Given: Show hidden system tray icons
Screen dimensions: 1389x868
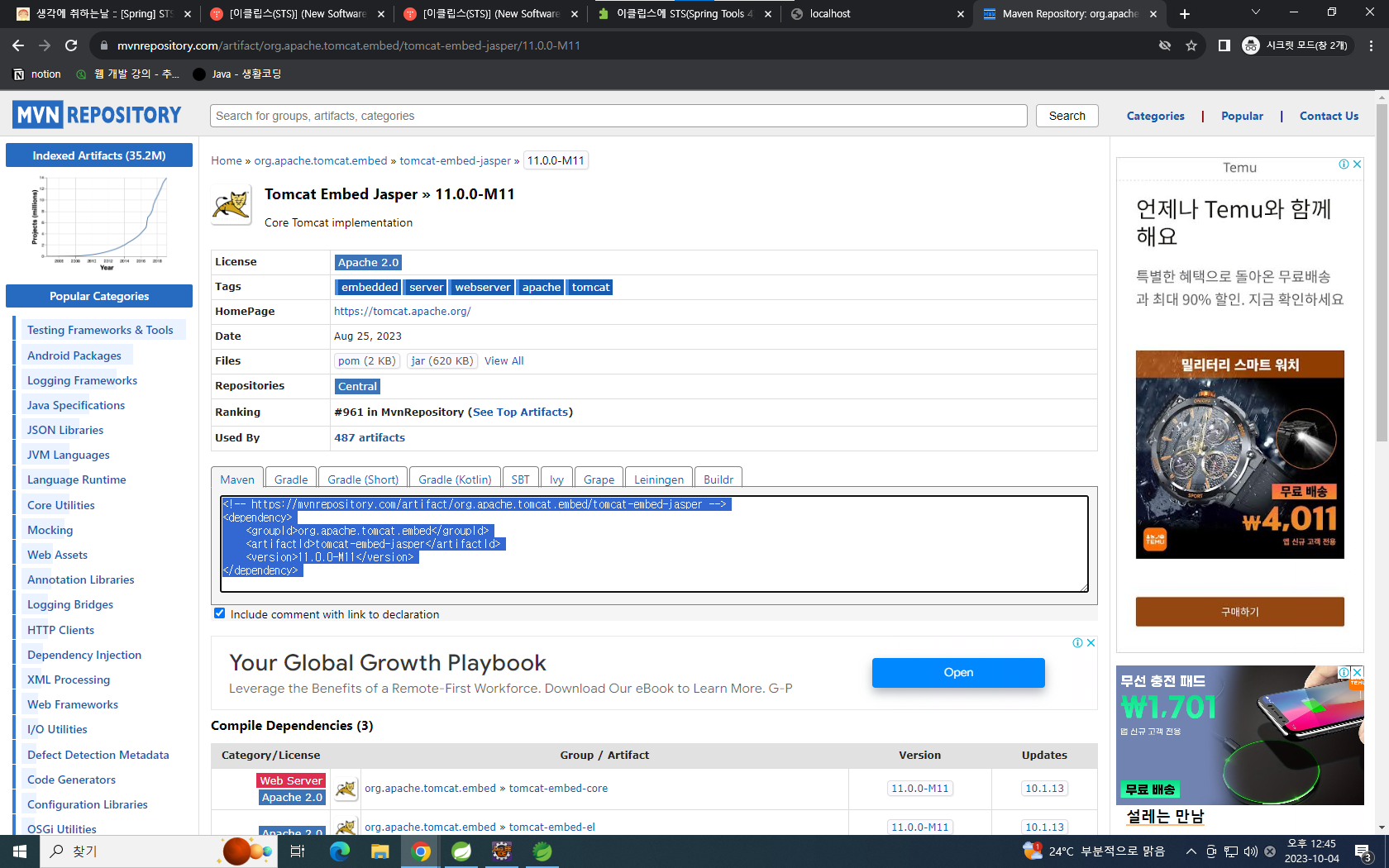Looking at the screenshot, I should (x=1191, y=851).
